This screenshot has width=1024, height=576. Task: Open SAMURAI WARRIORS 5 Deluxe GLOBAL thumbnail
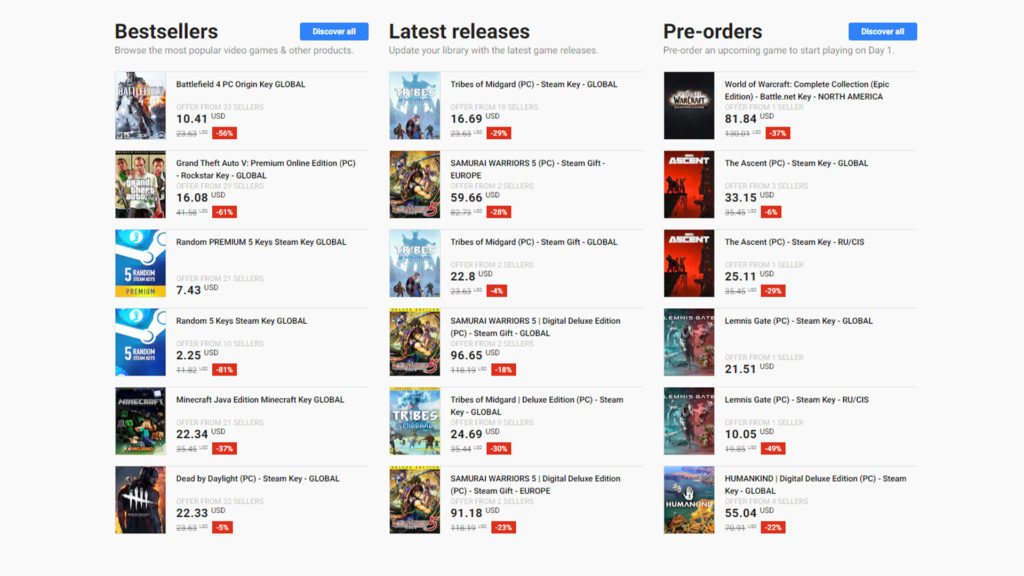(415, 342)
